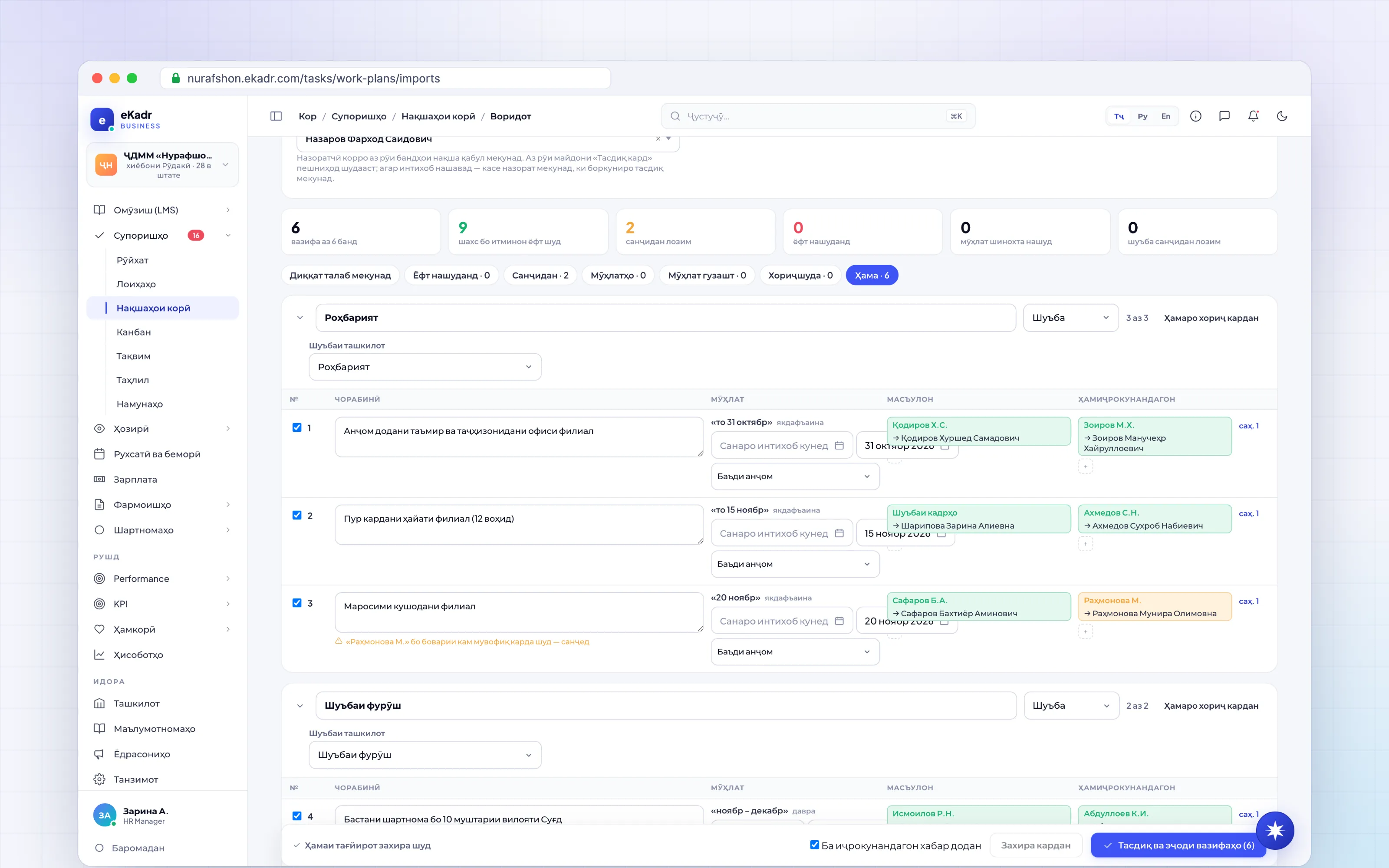Click the Захира кардан button
The image size is (1389, 868).
click(1035, 845)
